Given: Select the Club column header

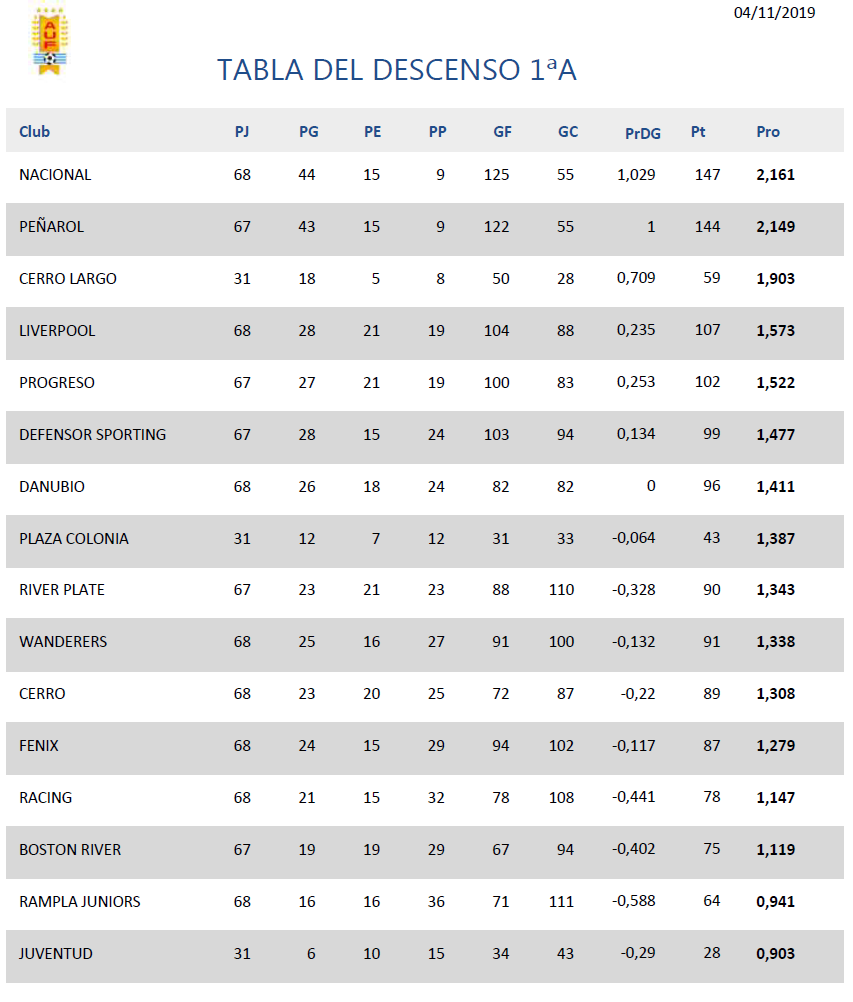Looking at the screenshot, I should point(35,132).
